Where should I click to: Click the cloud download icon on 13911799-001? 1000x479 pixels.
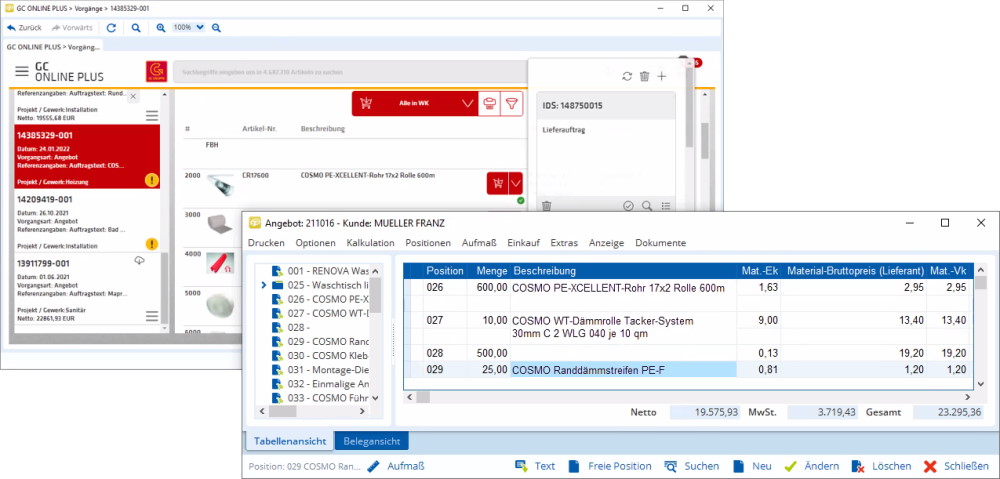(139, 261)
